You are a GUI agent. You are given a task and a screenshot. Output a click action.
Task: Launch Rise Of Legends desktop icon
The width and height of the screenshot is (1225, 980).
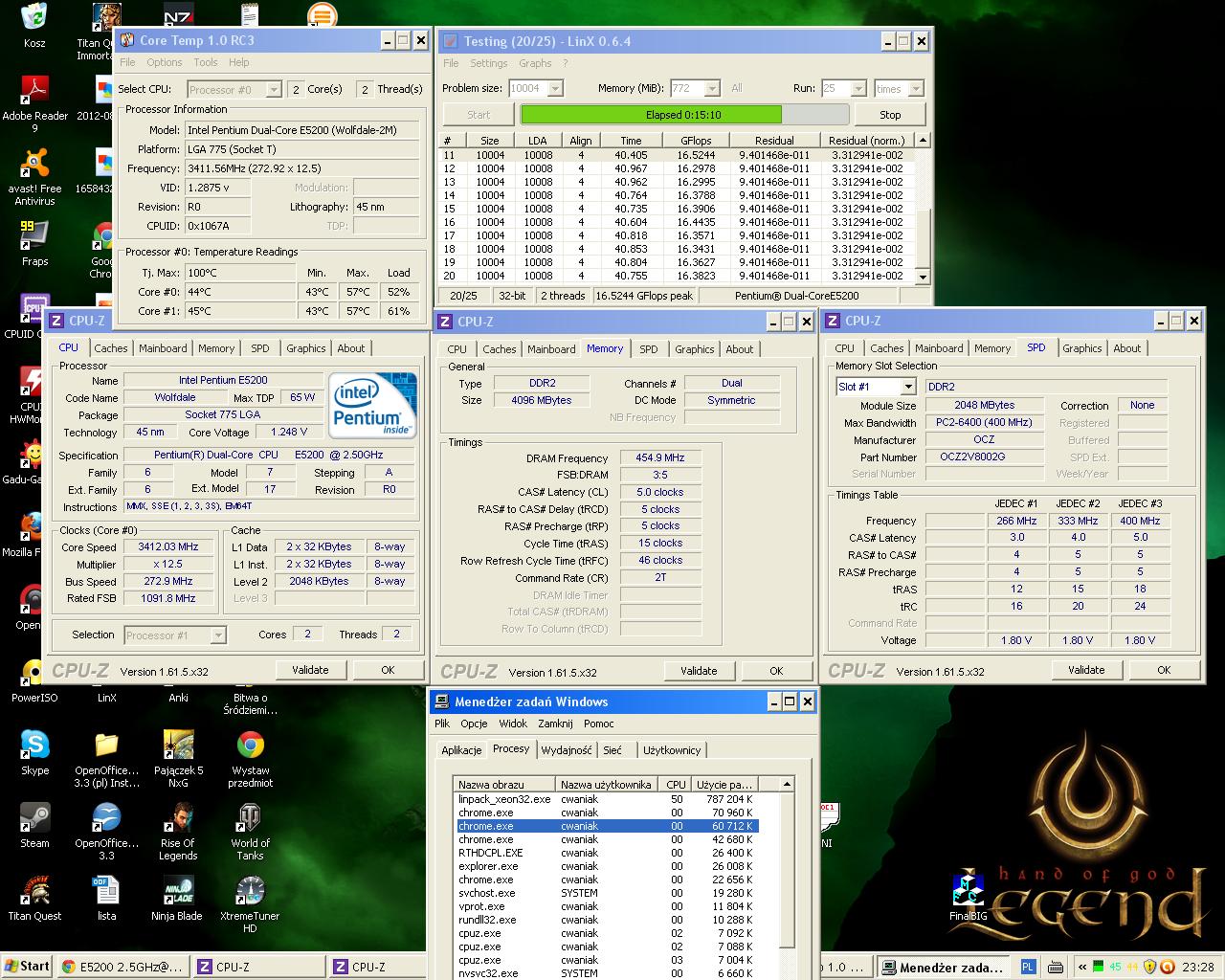click(178, 819)
